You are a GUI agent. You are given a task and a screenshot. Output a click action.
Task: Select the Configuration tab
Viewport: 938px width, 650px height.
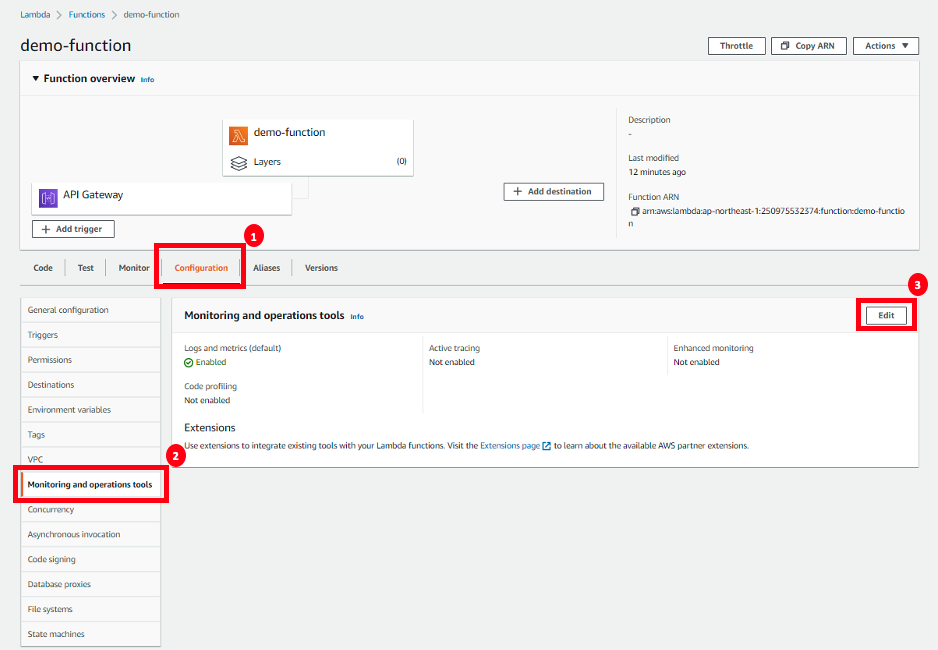coord(201,268)
